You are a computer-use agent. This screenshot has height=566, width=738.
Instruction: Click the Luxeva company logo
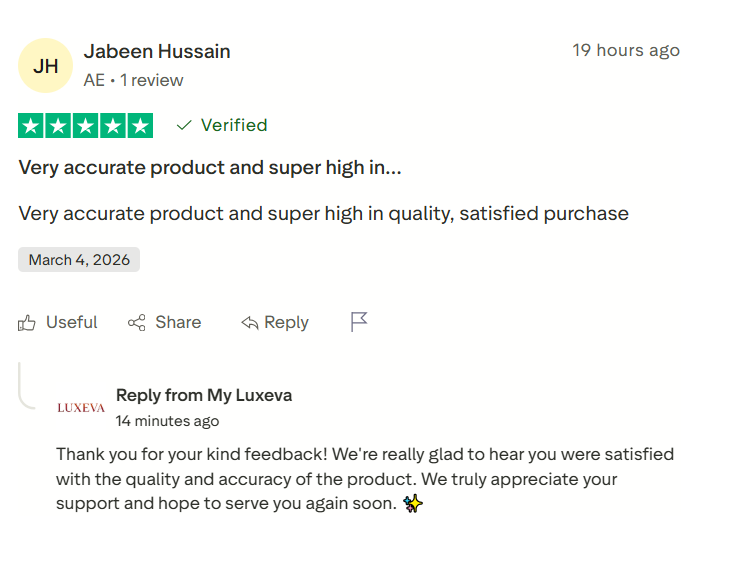(x=81, y=407)
